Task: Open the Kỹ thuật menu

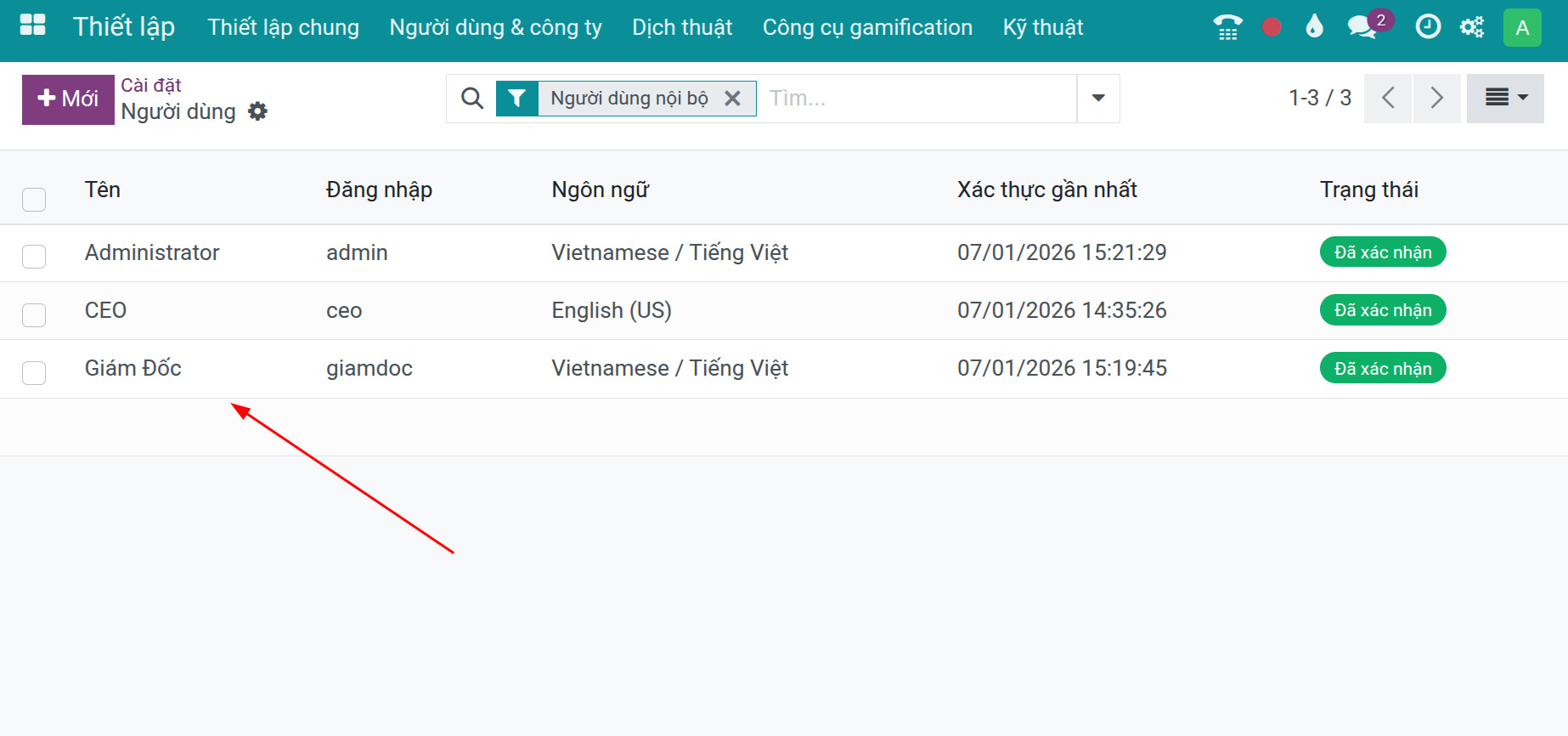Action: tap(1042, 27)
